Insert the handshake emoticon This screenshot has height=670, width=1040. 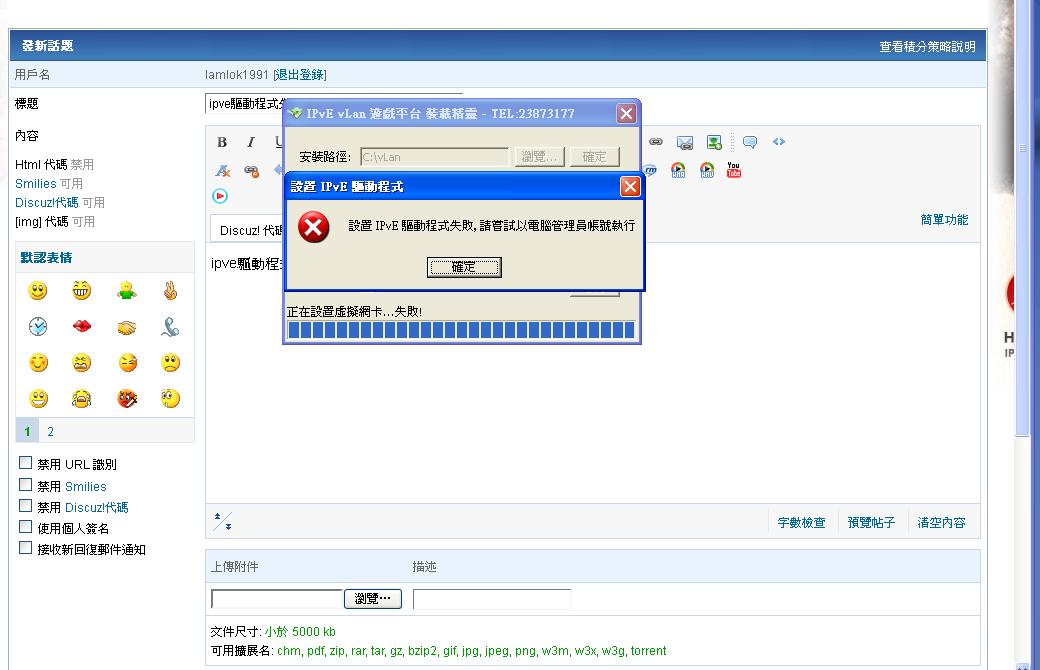tap(127, 327)
